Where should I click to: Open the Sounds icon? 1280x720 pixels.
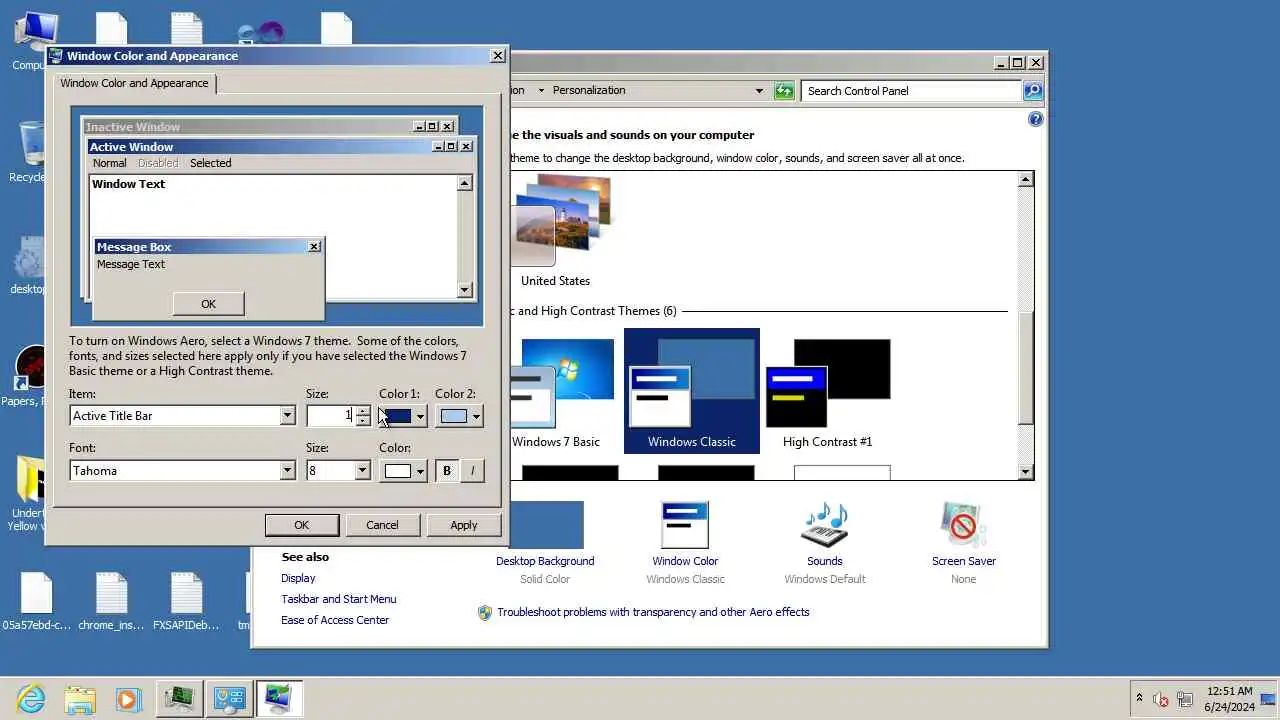pyautogui.click(x=825, y=525)
